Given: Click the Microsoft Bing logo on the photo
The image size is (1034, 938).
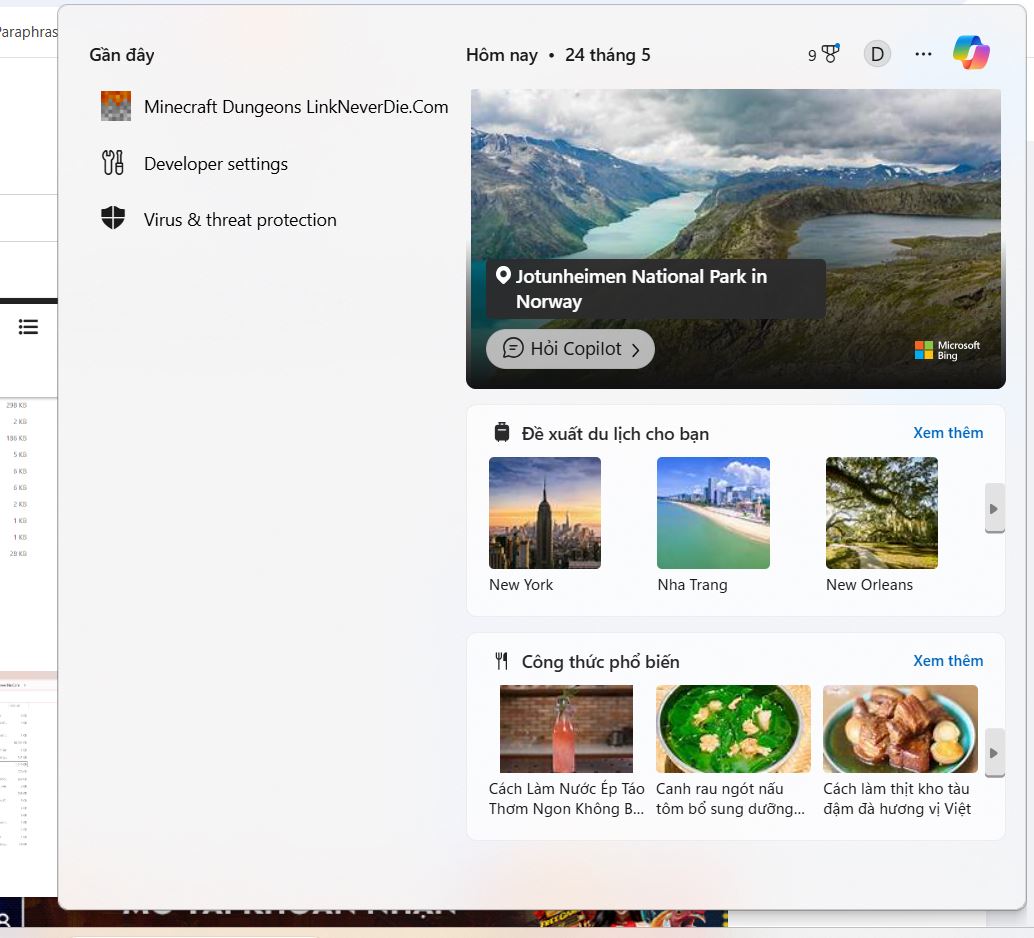Looking at the screenshot, I should (946, 350).
